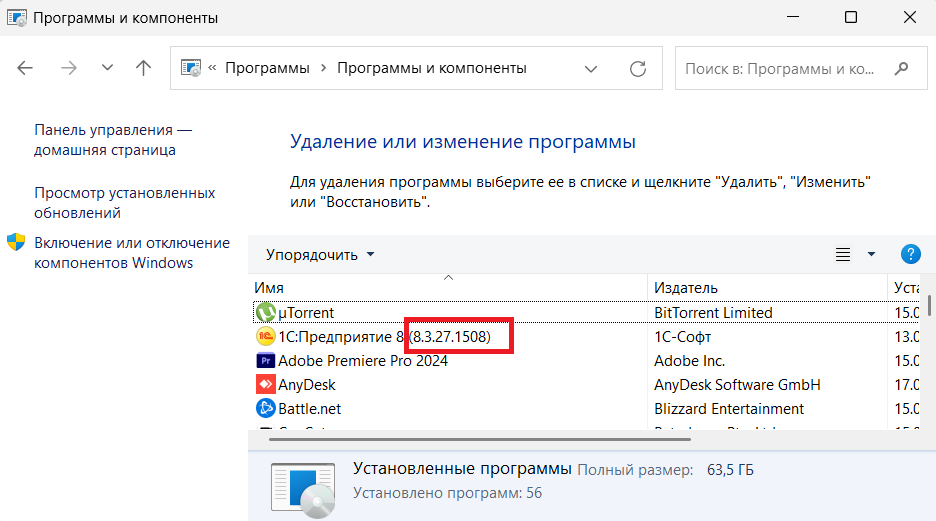Click the Программы и компоненты breadcrumb
The image size is (936, 521).
pyautogui.click(x=432, y=68)
